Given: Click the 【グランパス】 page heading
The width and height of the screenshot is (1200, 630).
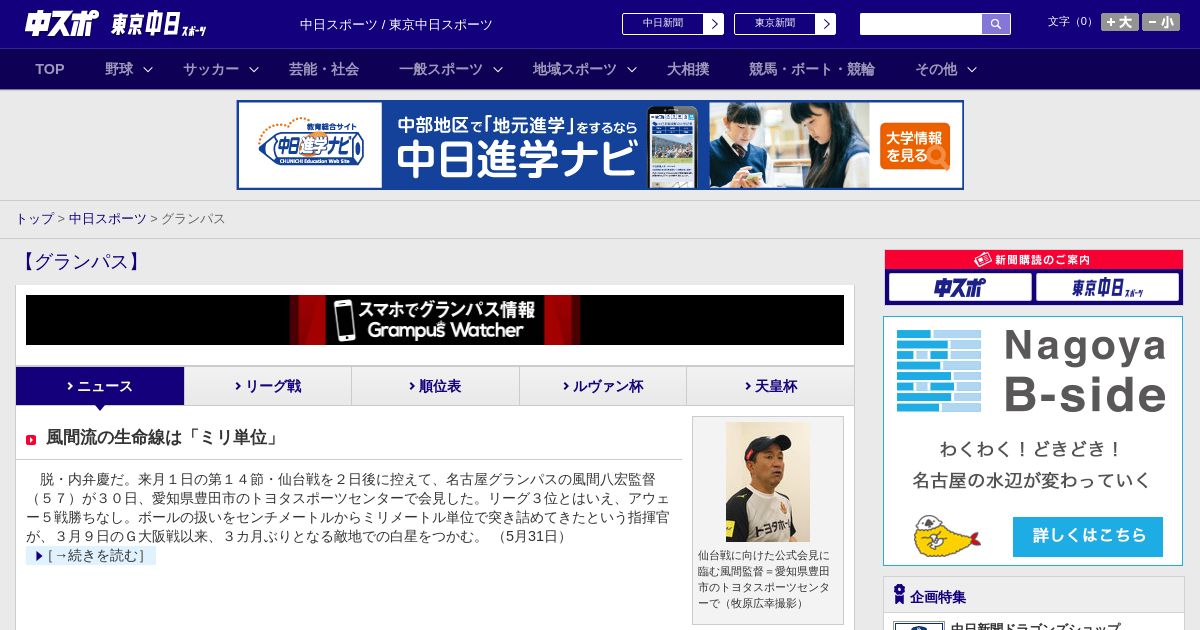Looking at the screenshot, I should coord(79,262).
